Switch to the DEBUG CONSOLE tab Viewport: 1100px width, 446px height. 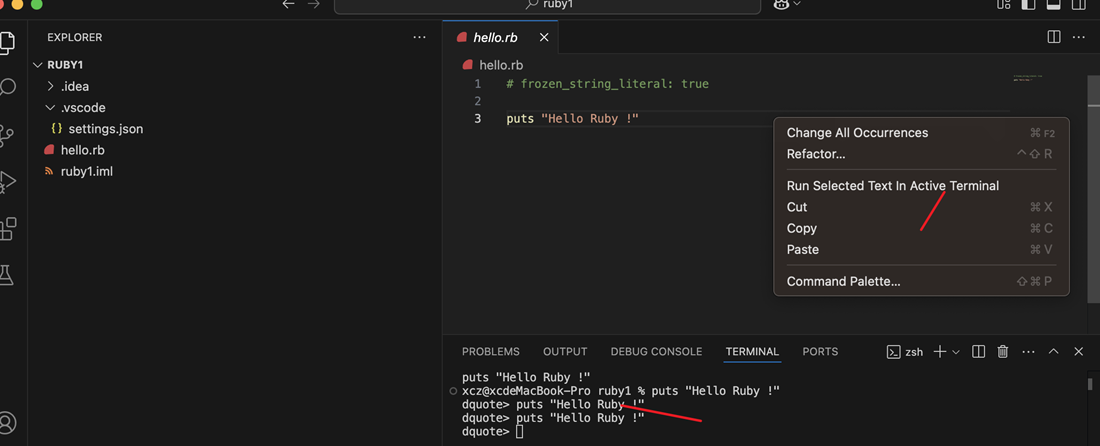656,352
